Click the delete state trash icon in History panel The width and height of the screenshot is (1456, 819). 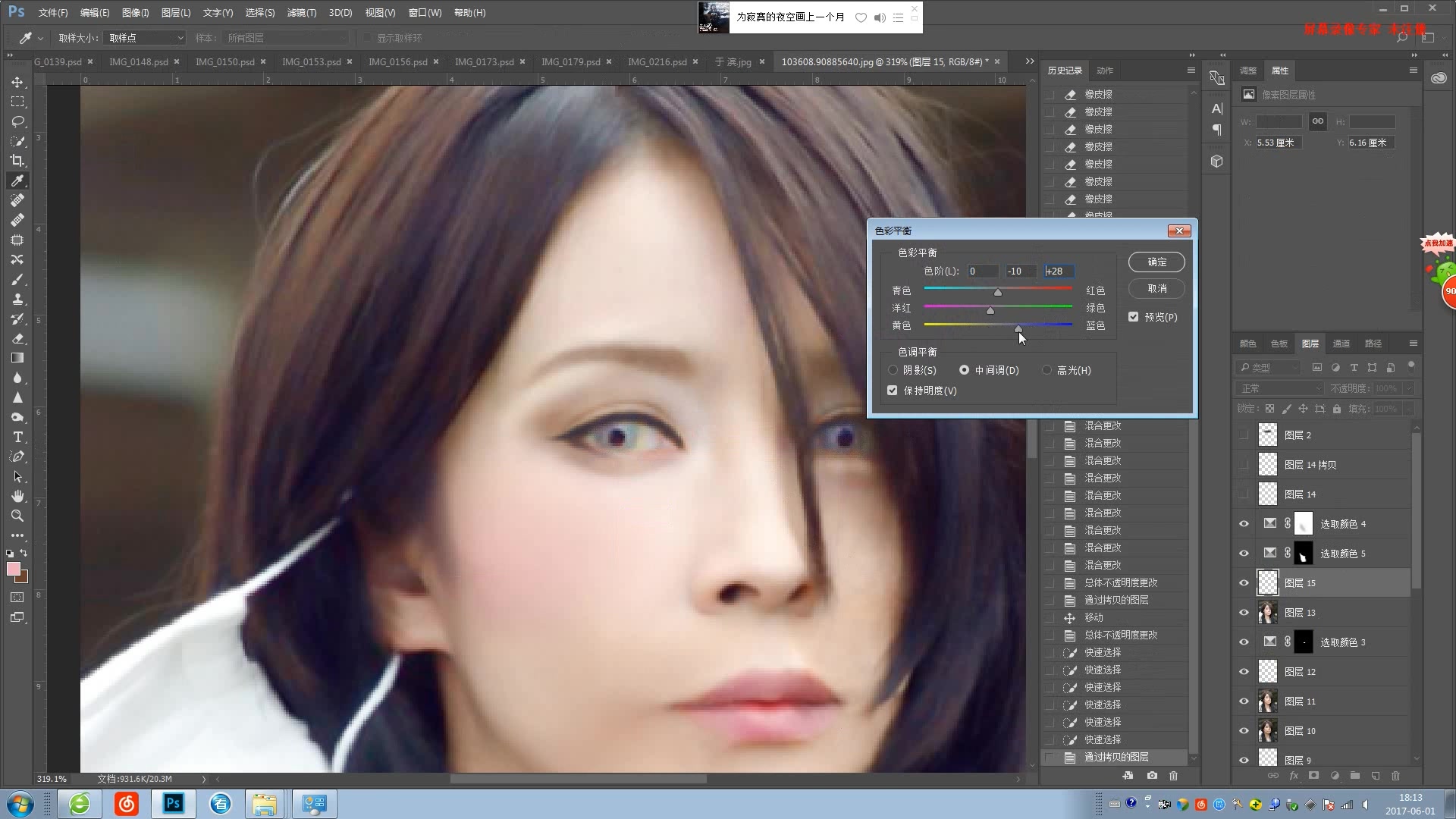(1173, 776)
